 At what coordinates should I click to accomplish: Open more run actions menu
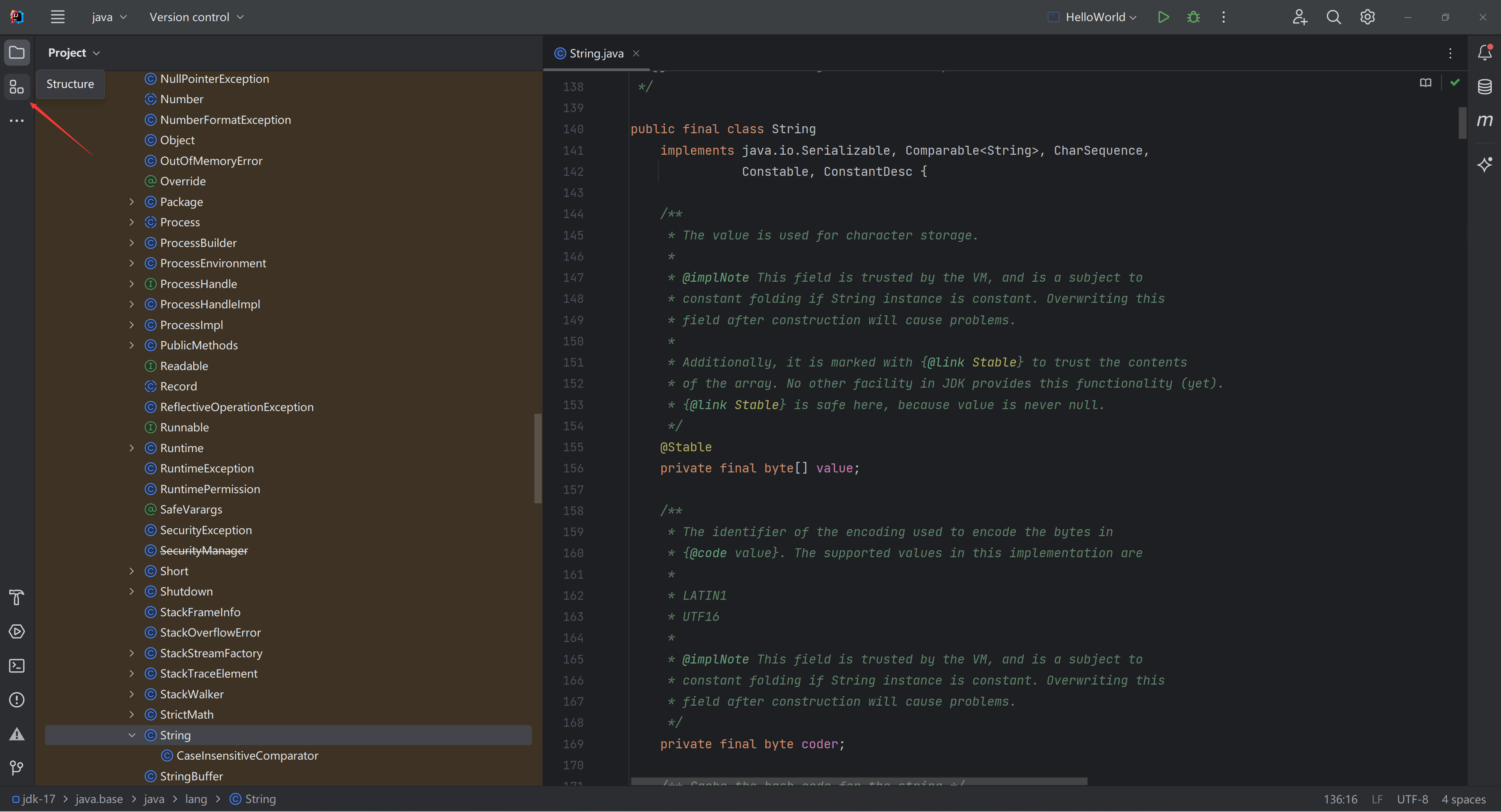1223,17
